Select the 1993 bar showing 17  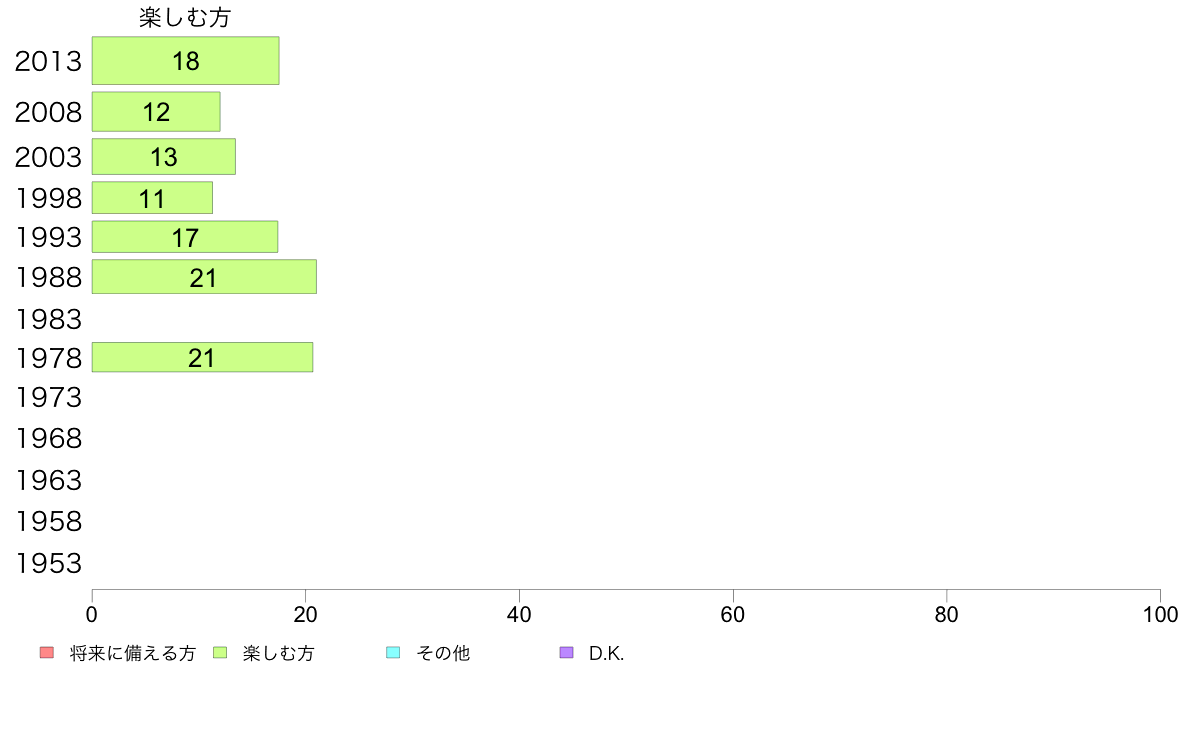[x=185, y=237]
